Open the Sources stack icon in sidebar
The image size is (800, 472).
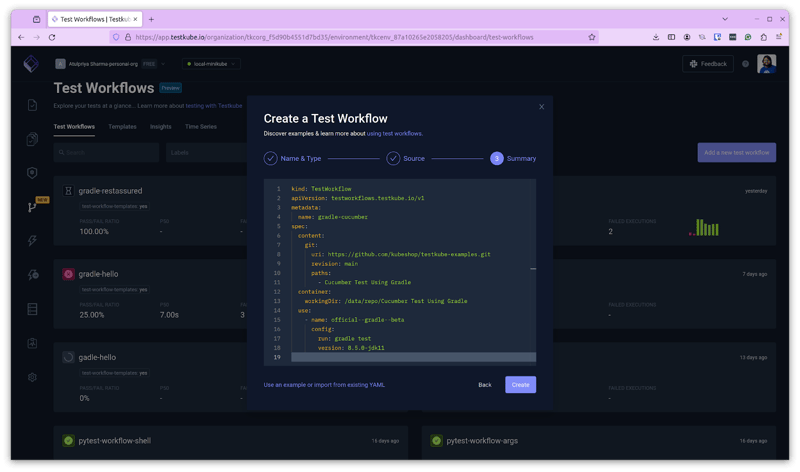pyautogui.click(x=32, y=309)
